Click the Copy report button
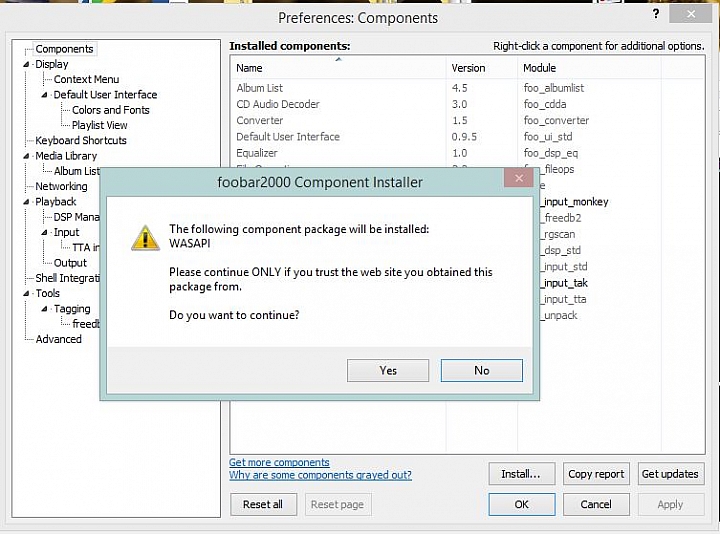This screenshot has width=720, height=534. (x=596, y=474)
